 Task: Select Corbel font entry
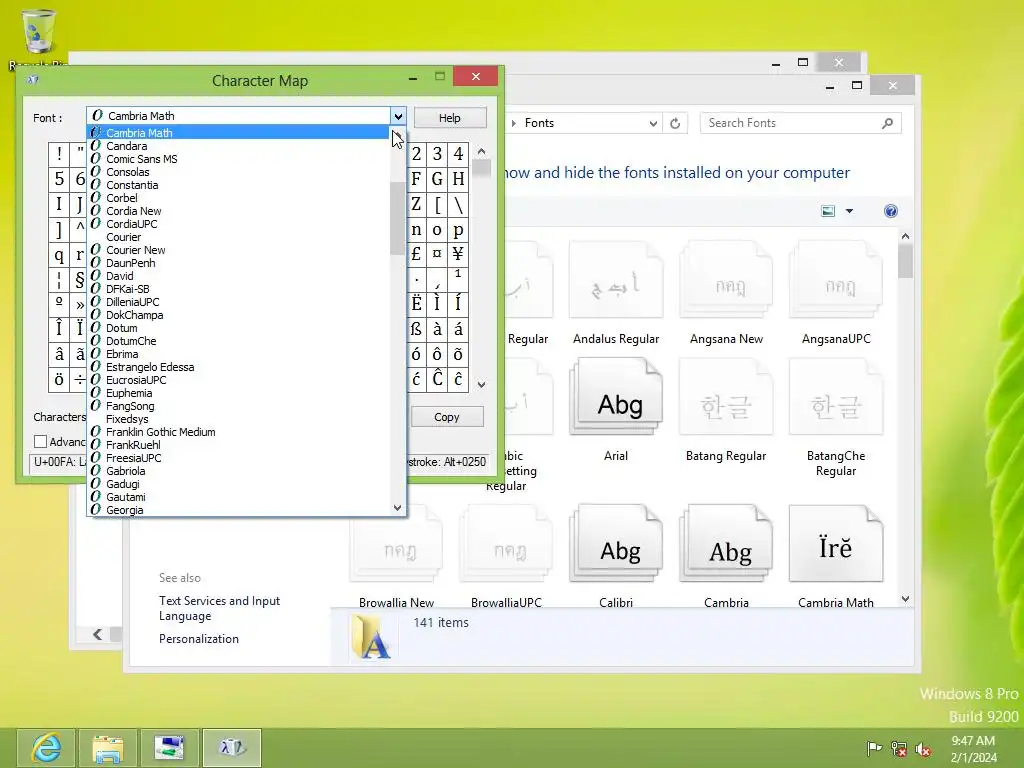pyautogui.click(x=239, y=198)
